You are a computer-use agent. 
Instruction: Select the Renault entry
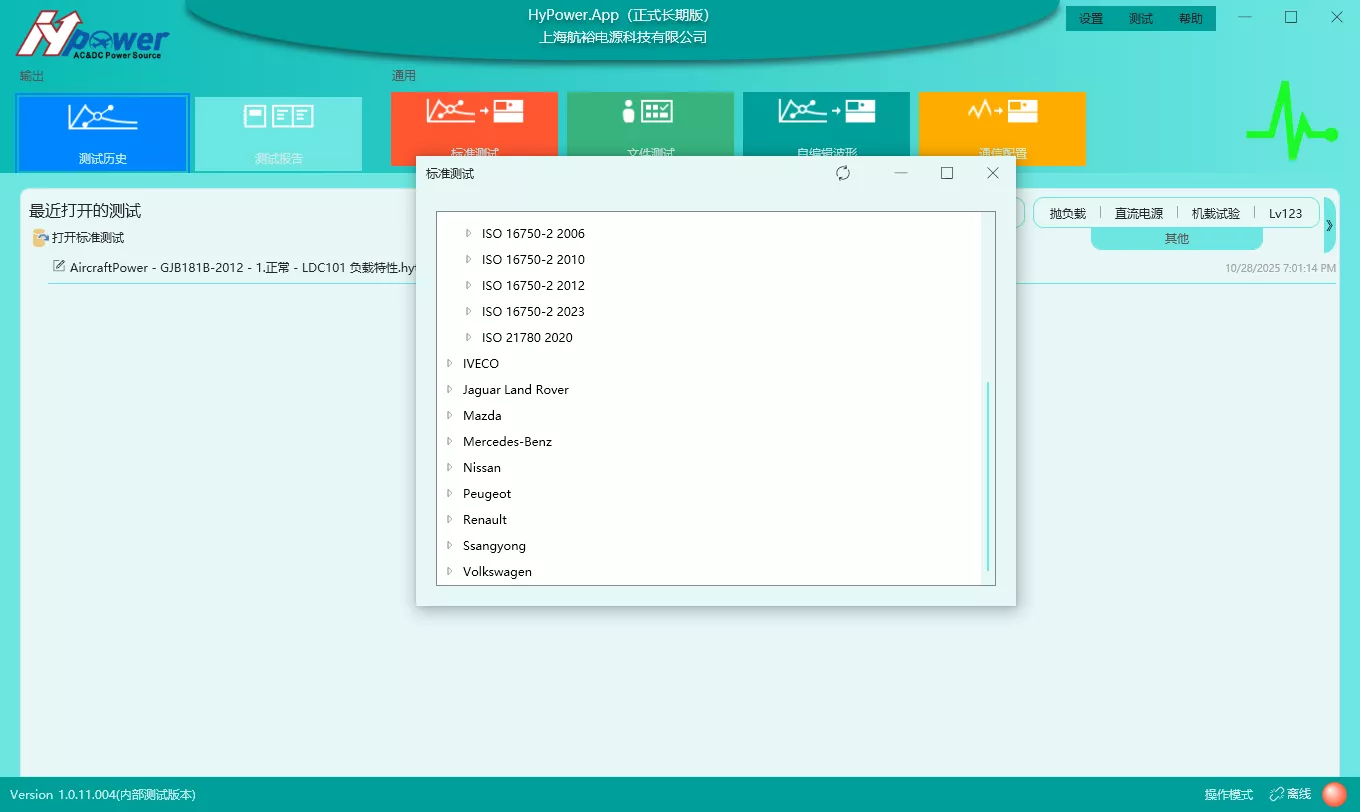[485, 519]
